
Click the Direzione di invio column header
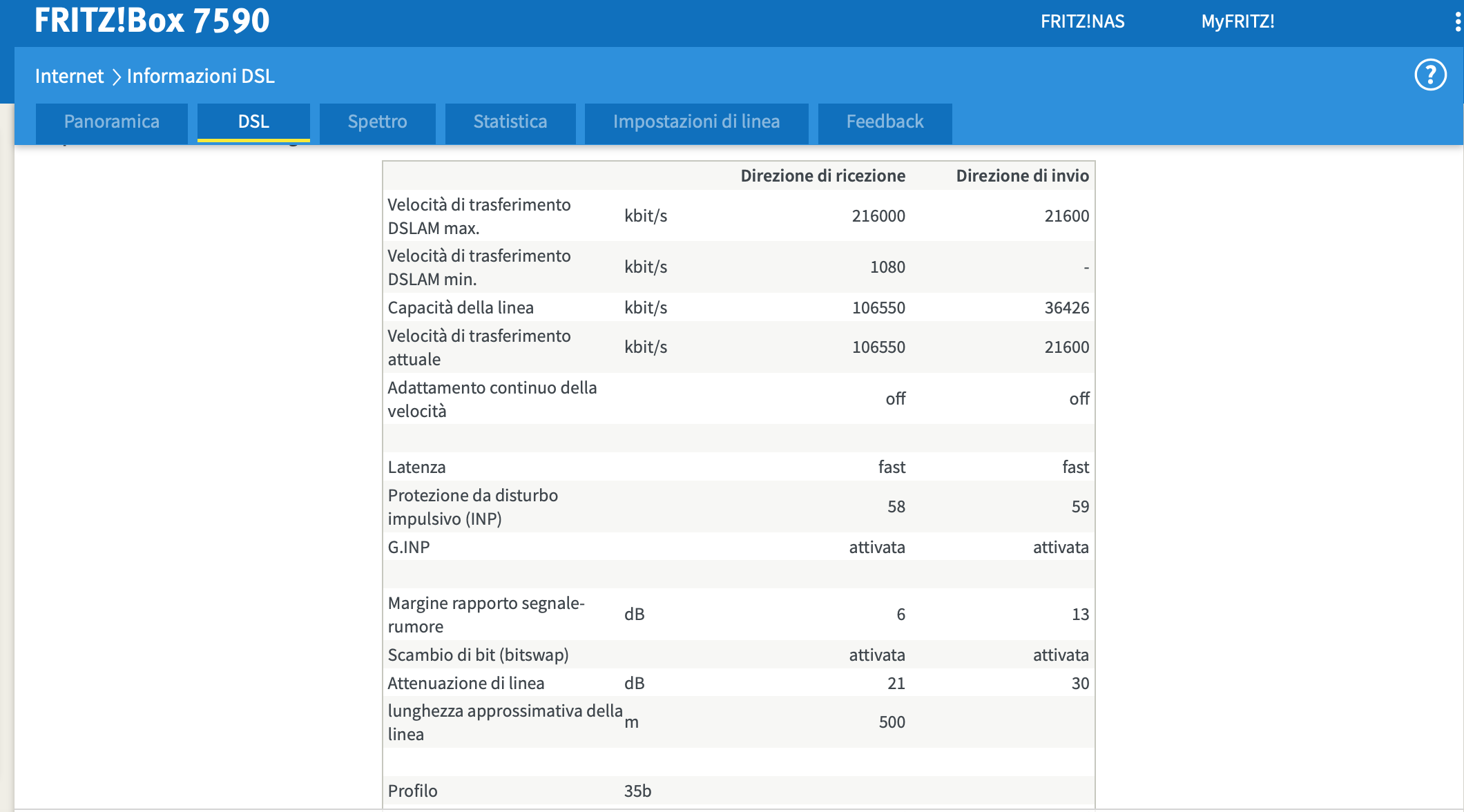pyautogui.click(x=1022, y=176)
